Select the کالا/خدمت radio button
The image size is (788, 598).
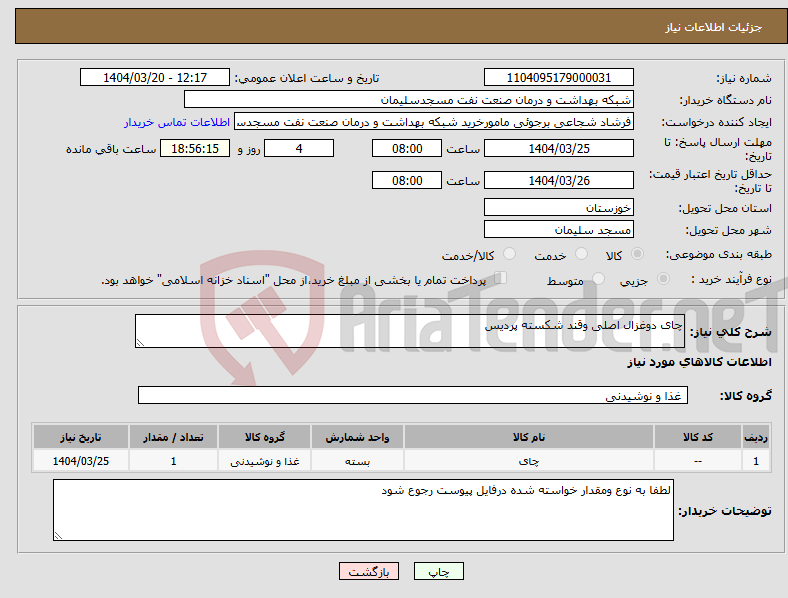point(509,254)
